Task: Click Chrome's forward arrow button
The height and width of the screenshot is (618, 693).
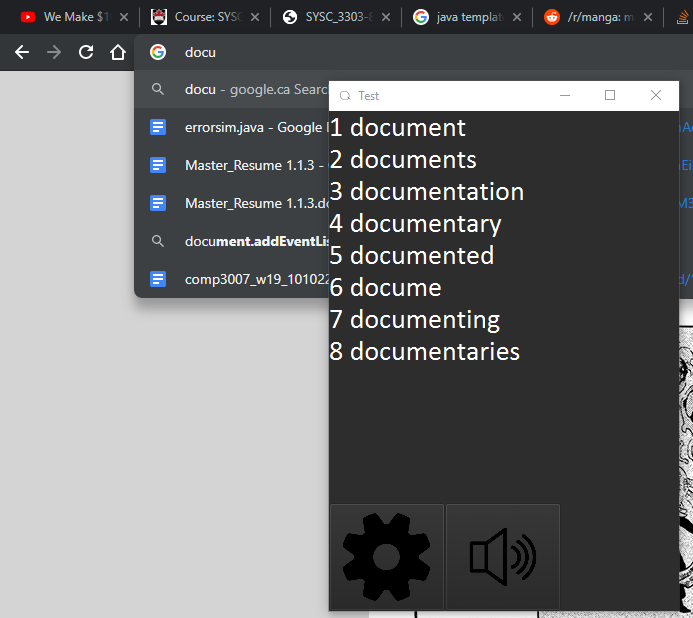Action: (x=54, y=52)
